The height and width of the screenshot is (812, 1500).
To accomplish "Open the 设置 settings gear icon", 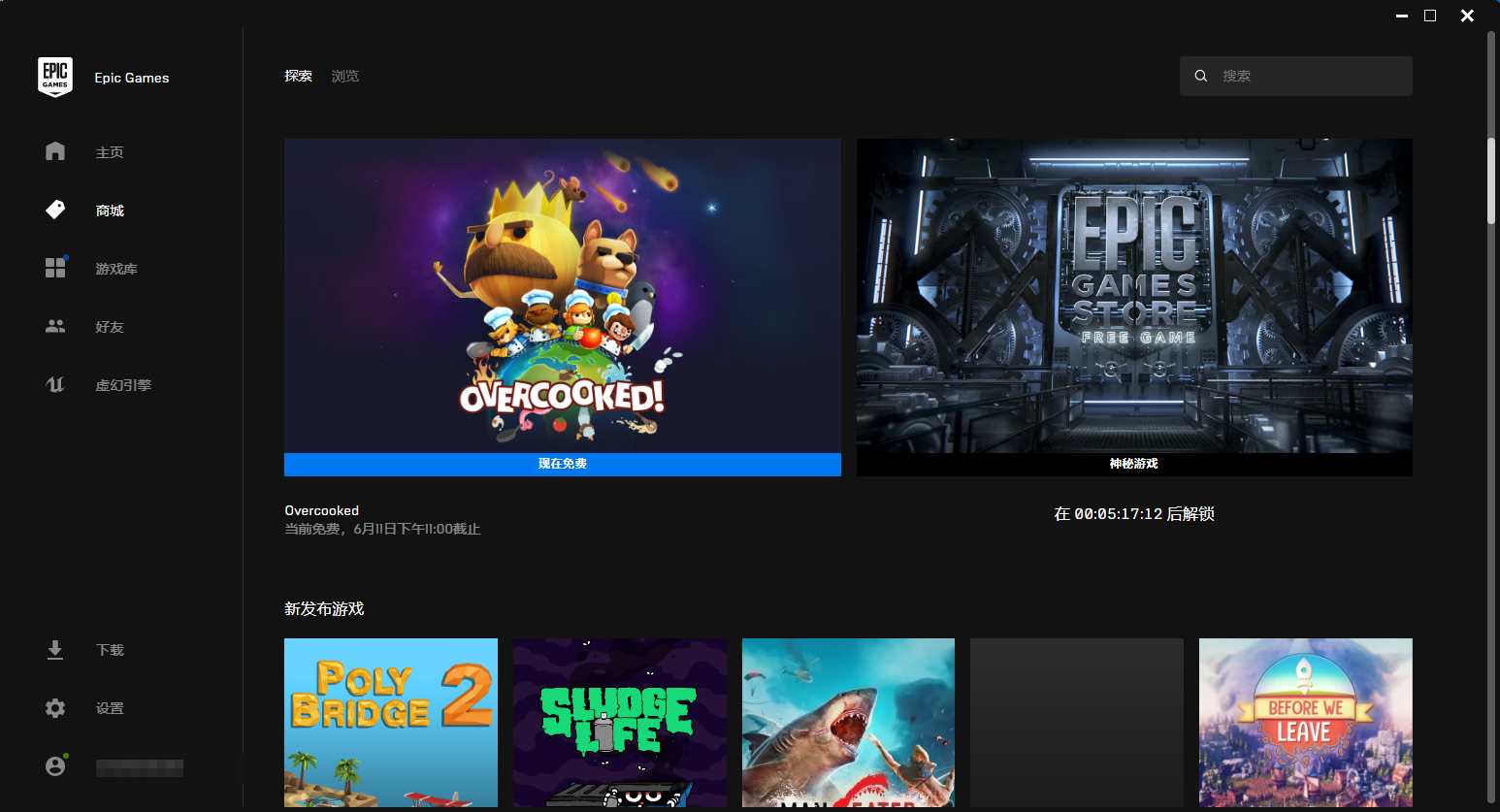I will coord(55,708).
